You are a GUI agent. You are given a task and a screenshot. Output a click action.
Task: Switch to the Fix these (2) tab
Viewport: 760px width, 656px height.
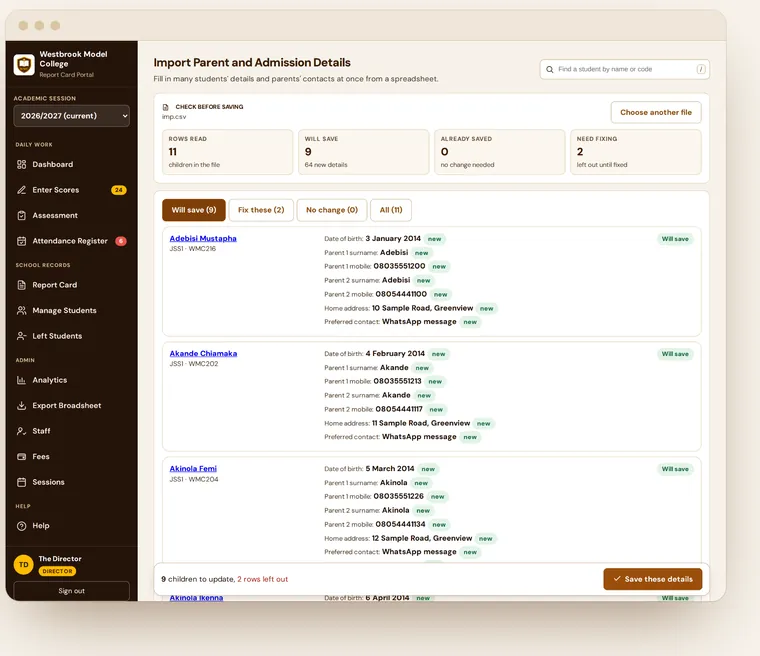pos(261,210)
